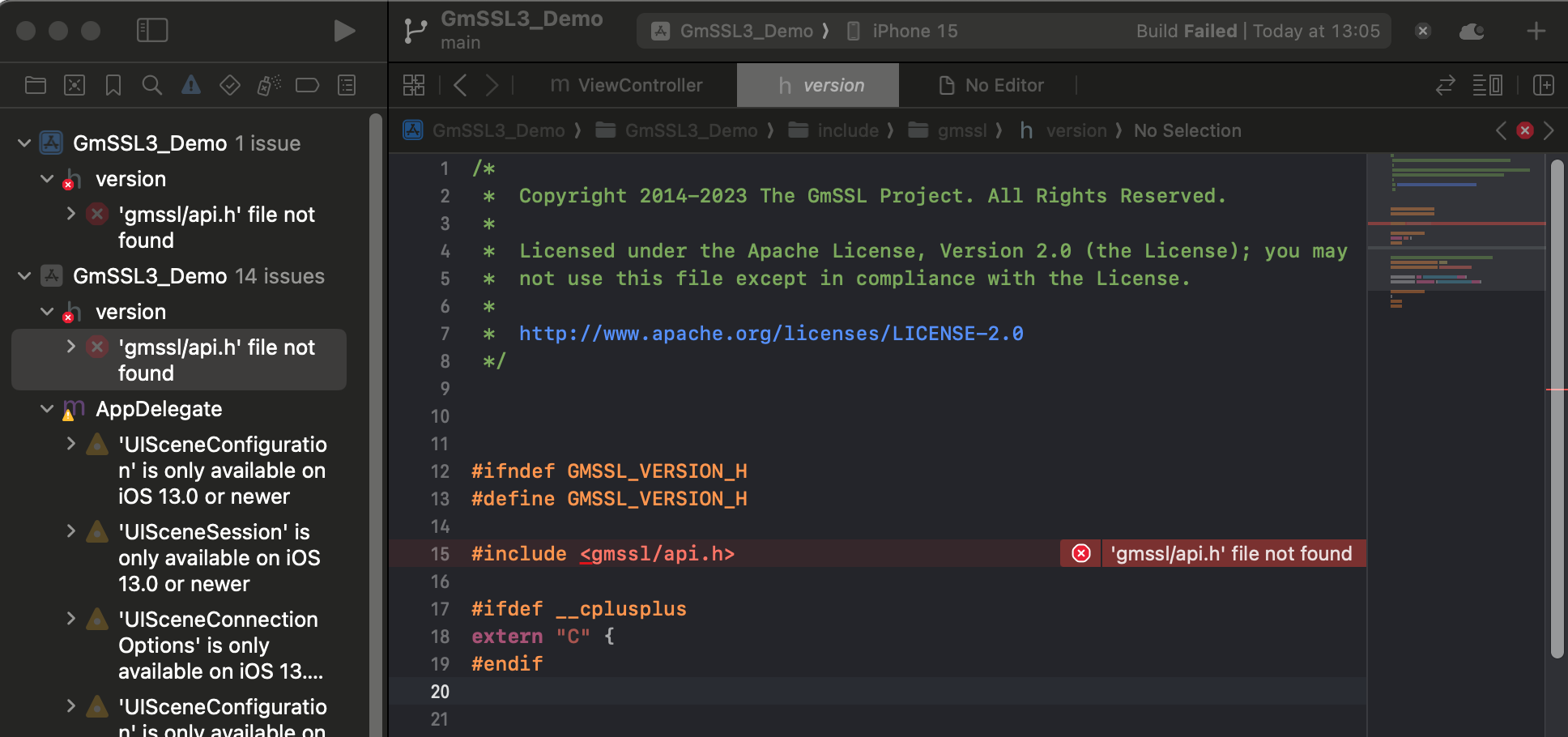Toggle the code review arrows icon
Screen dimensions: 1568x737
(x=1446, y=85)
